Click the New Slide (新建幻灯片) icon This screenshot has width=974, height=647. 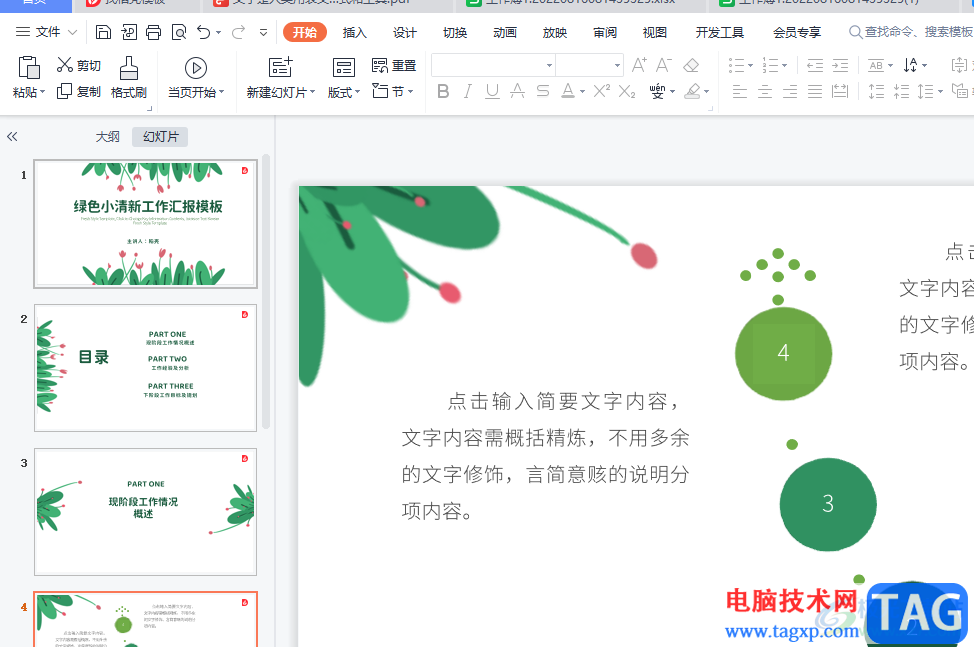280,68
